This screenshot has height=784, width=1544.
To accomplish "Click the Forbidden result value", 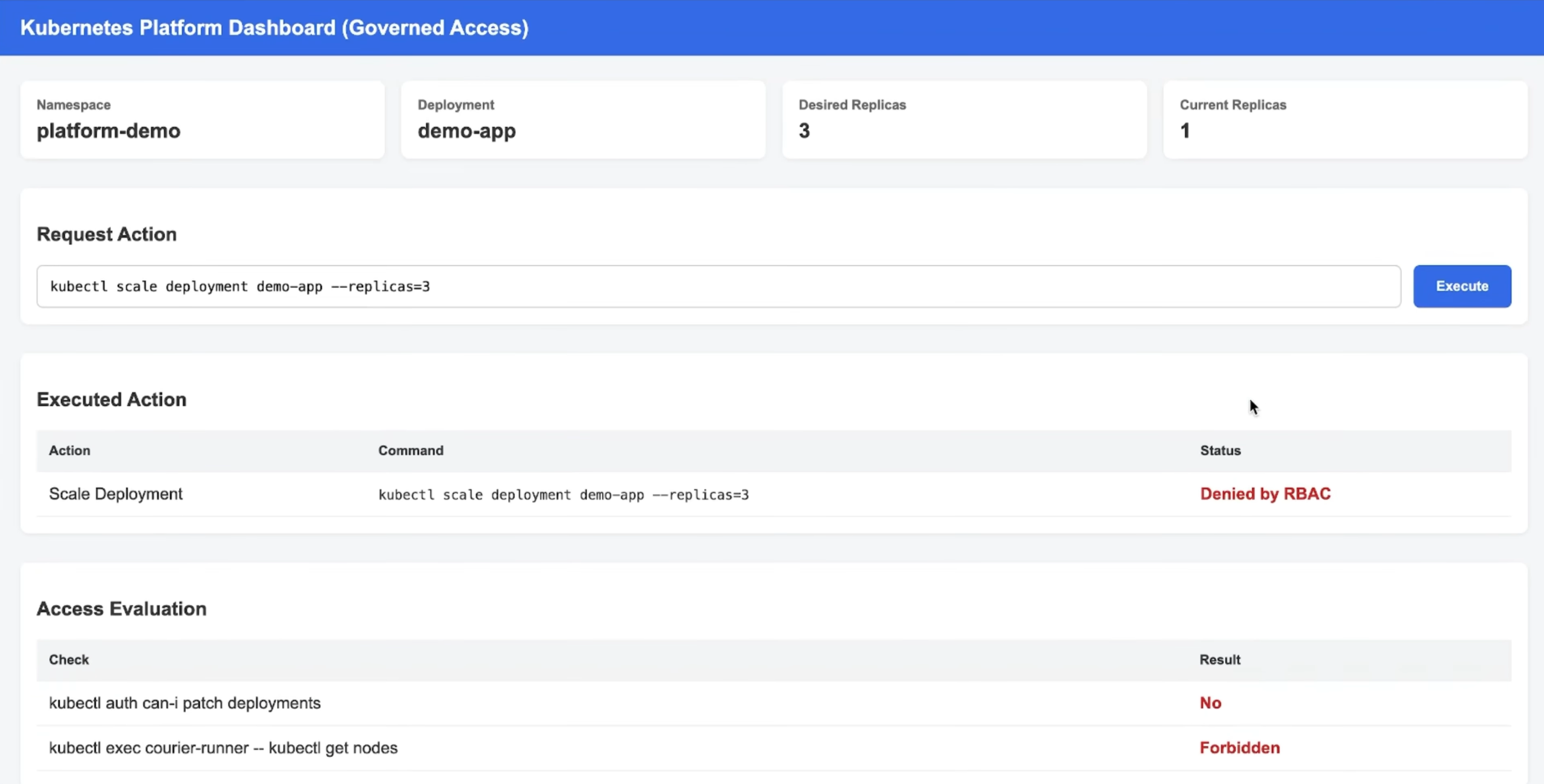I will tap(1239, 748).
